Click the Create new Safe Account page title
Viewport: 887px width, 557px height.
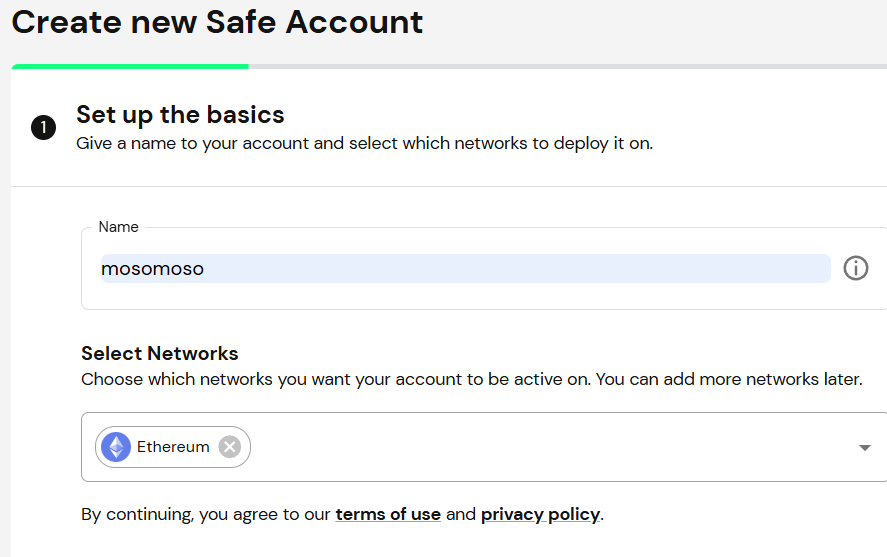pos(217,23)
